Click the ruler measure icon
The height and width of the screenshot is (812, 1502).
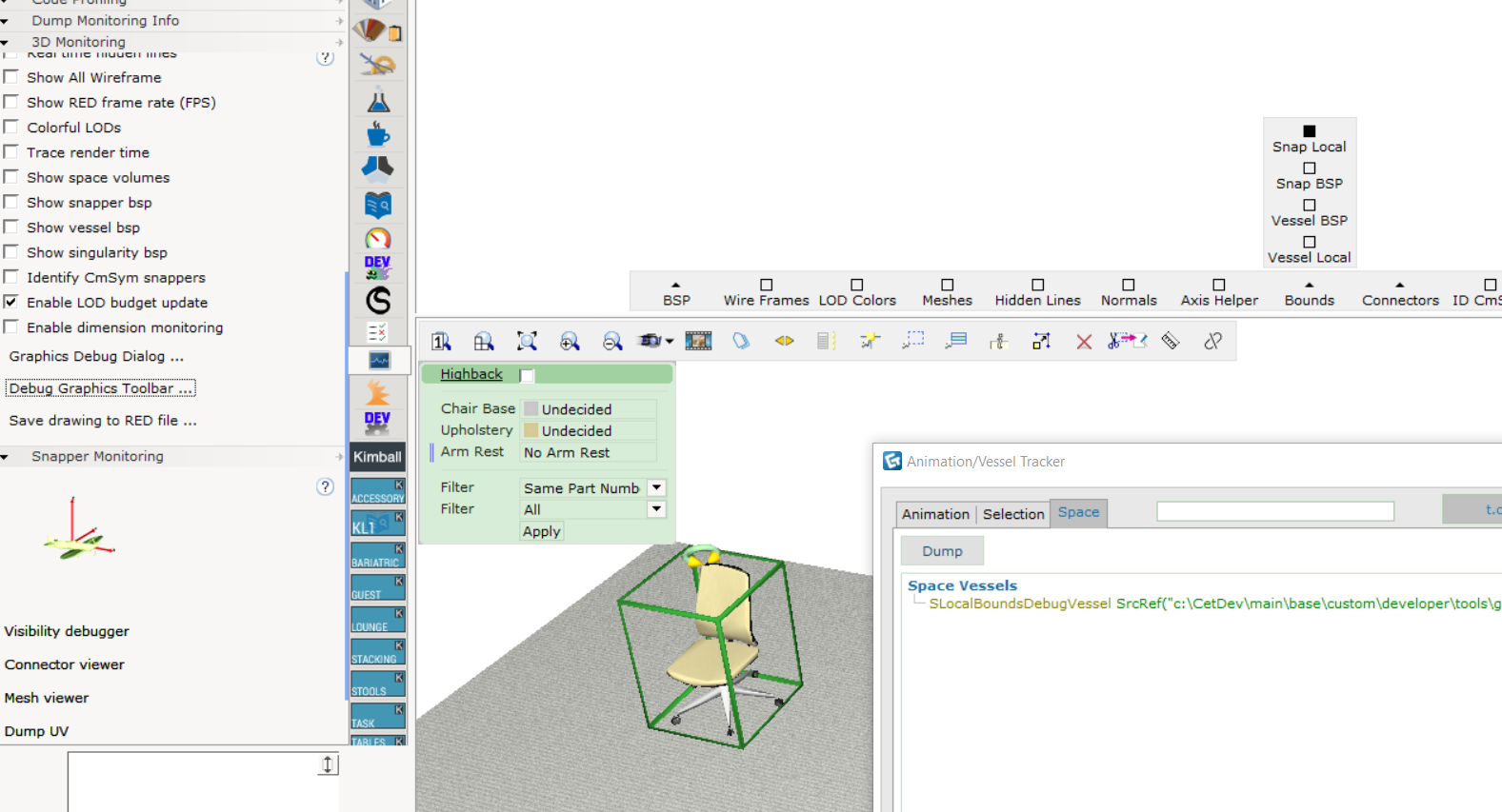coord(1171,341)
